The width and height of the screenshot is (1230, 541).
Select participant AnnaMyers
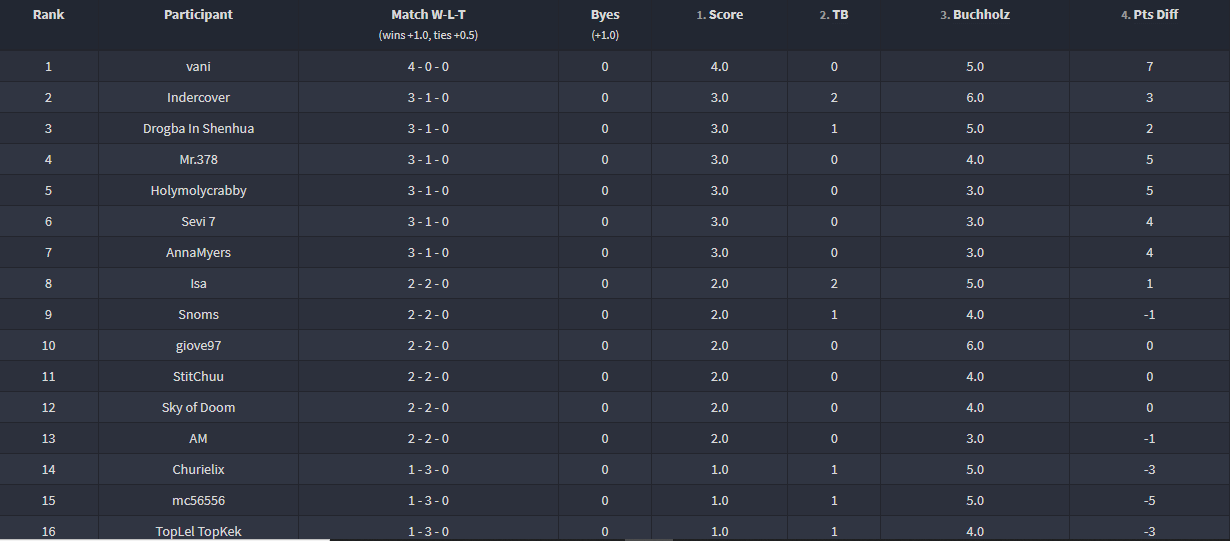[x=198, y=253]
